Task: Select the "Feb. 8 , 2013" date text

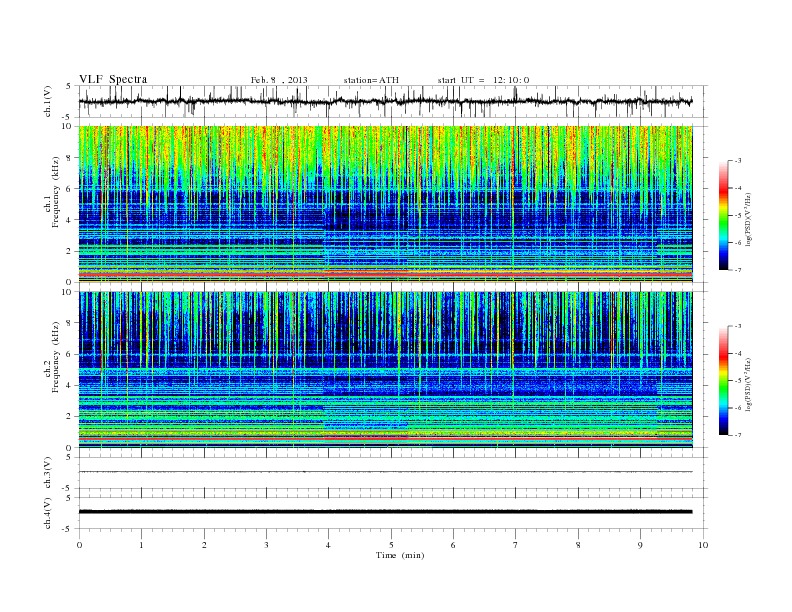Action: point(279,80)
